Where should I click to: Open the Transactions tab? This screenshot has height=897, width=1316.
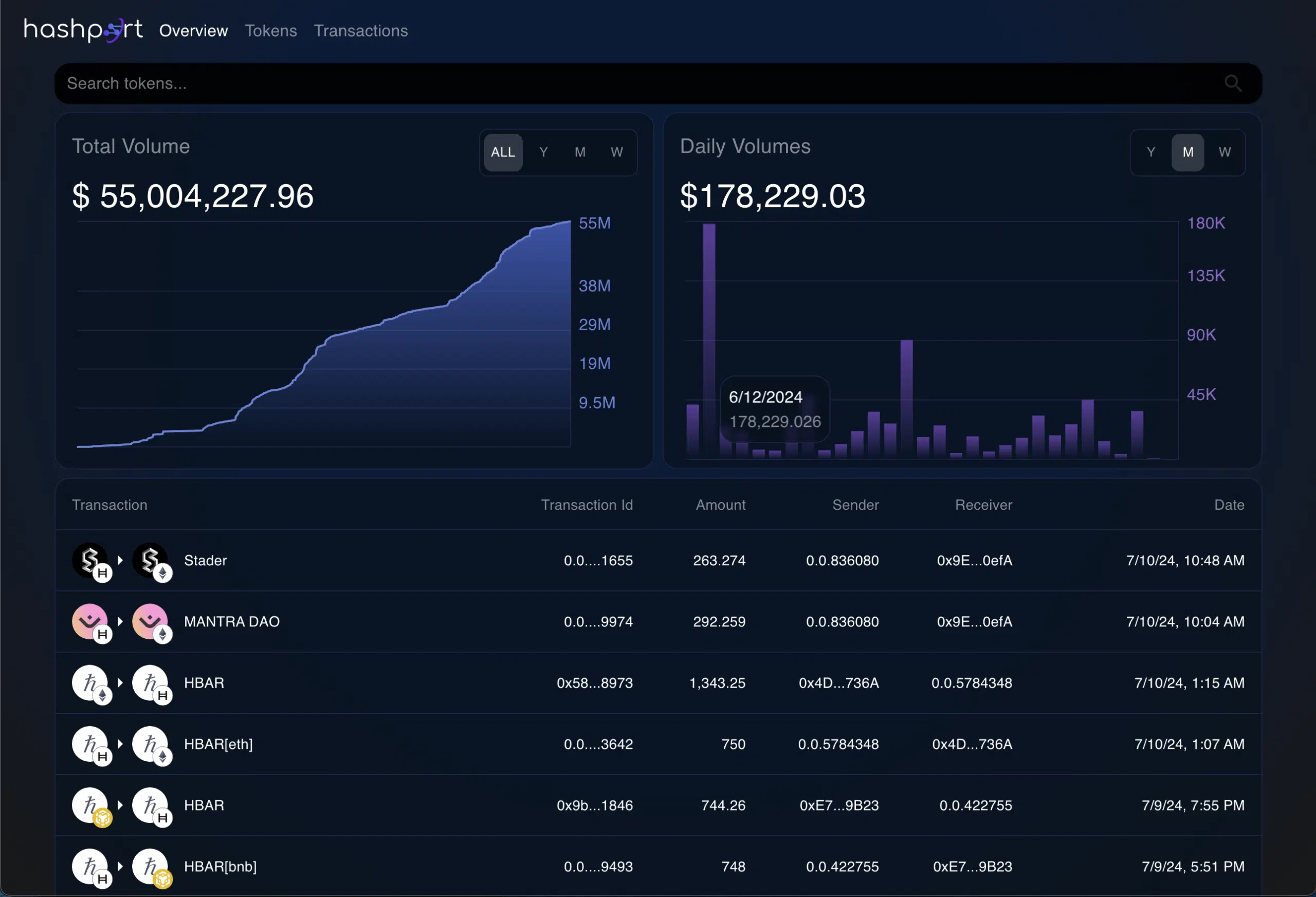[361, 30]
